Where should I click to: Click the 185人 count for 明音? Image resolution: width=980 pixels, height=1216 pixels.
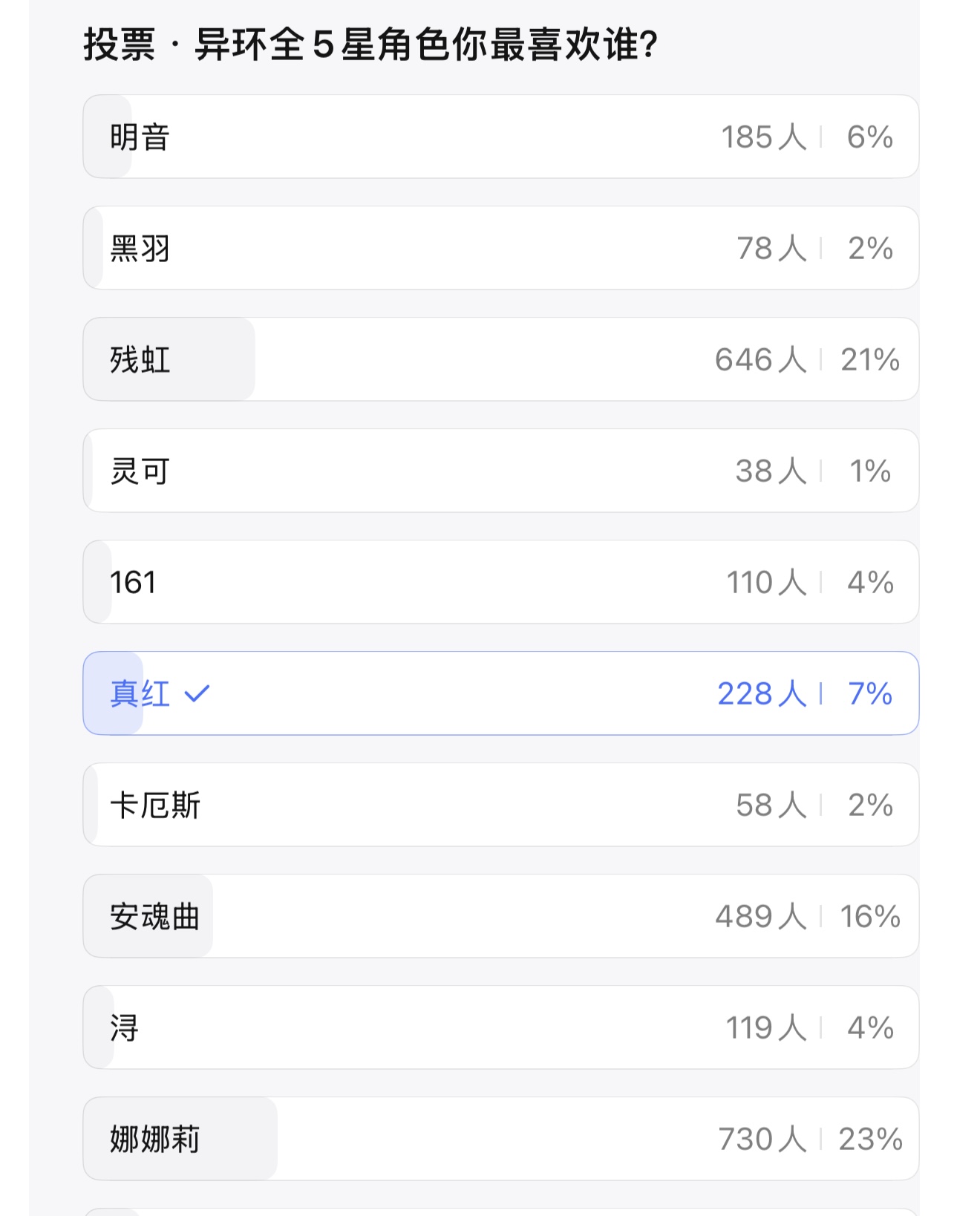(764, 137)
